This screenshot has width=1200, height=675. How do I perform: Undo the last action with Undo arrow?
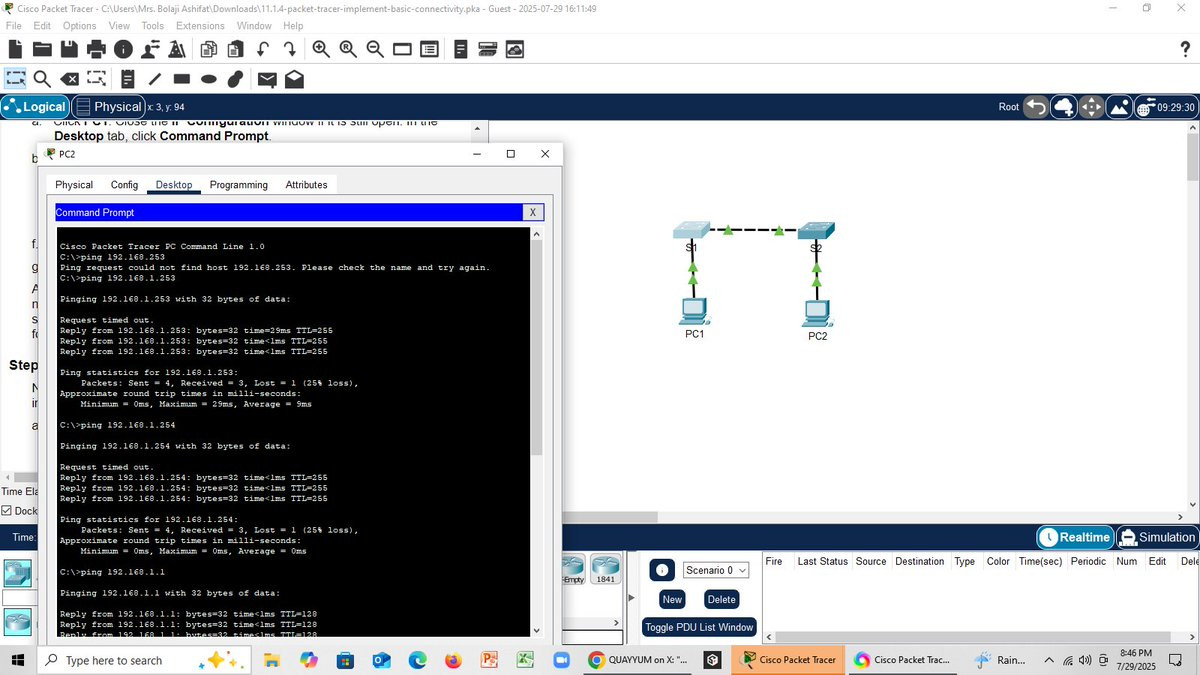tap(263, 49)
